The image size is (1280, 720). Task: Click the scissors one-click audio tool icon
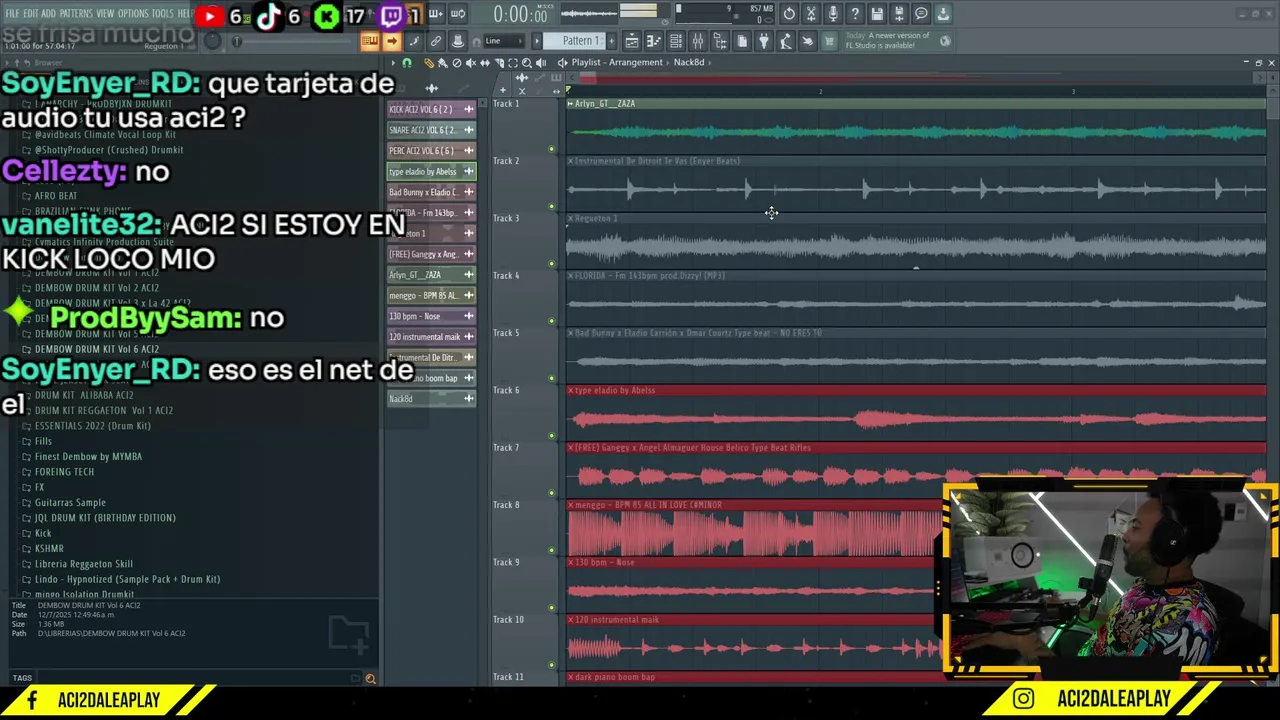tap(811, 14)
